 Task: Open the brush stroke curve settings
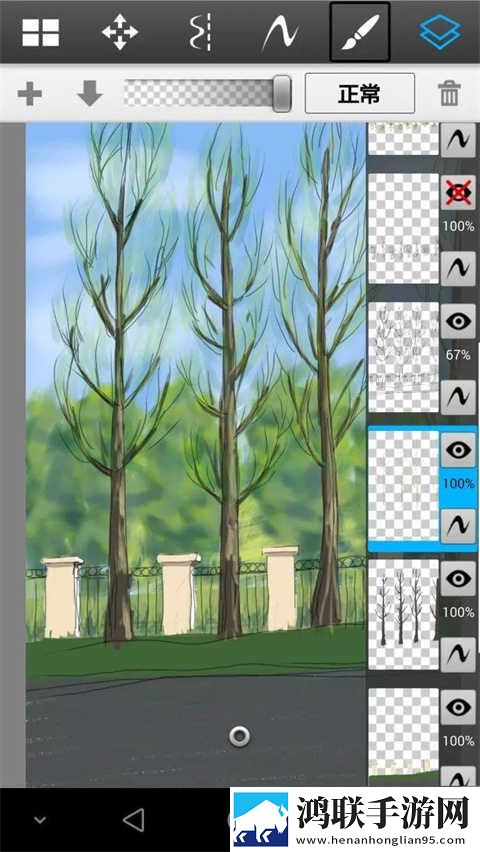(279, 33)
